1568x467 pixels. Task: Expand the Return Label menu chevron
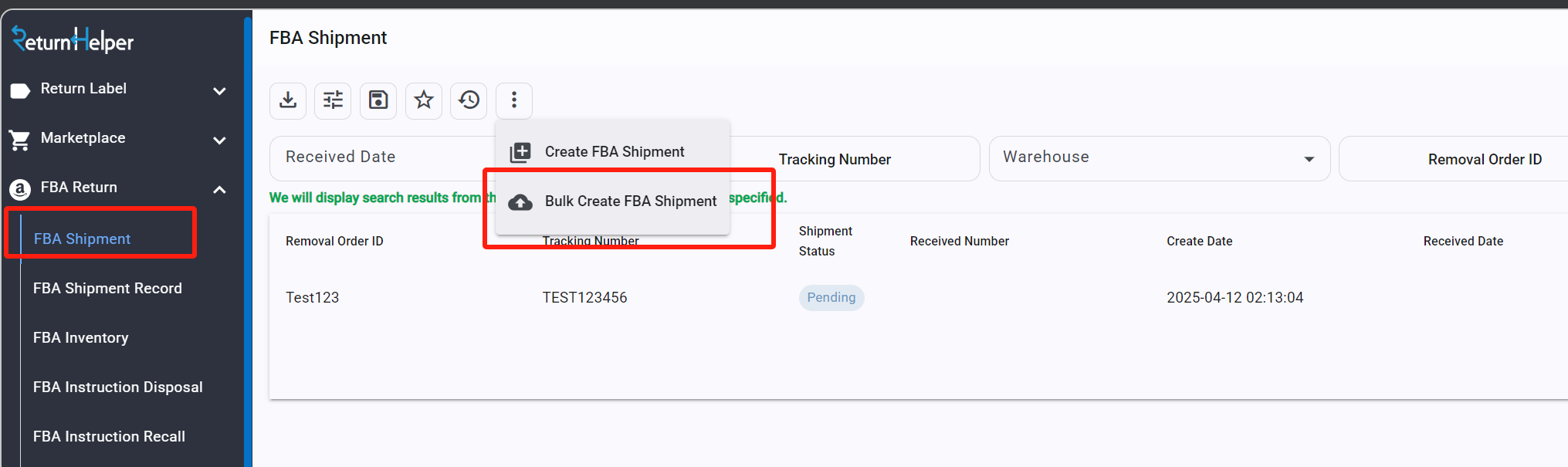coord(219,91)
